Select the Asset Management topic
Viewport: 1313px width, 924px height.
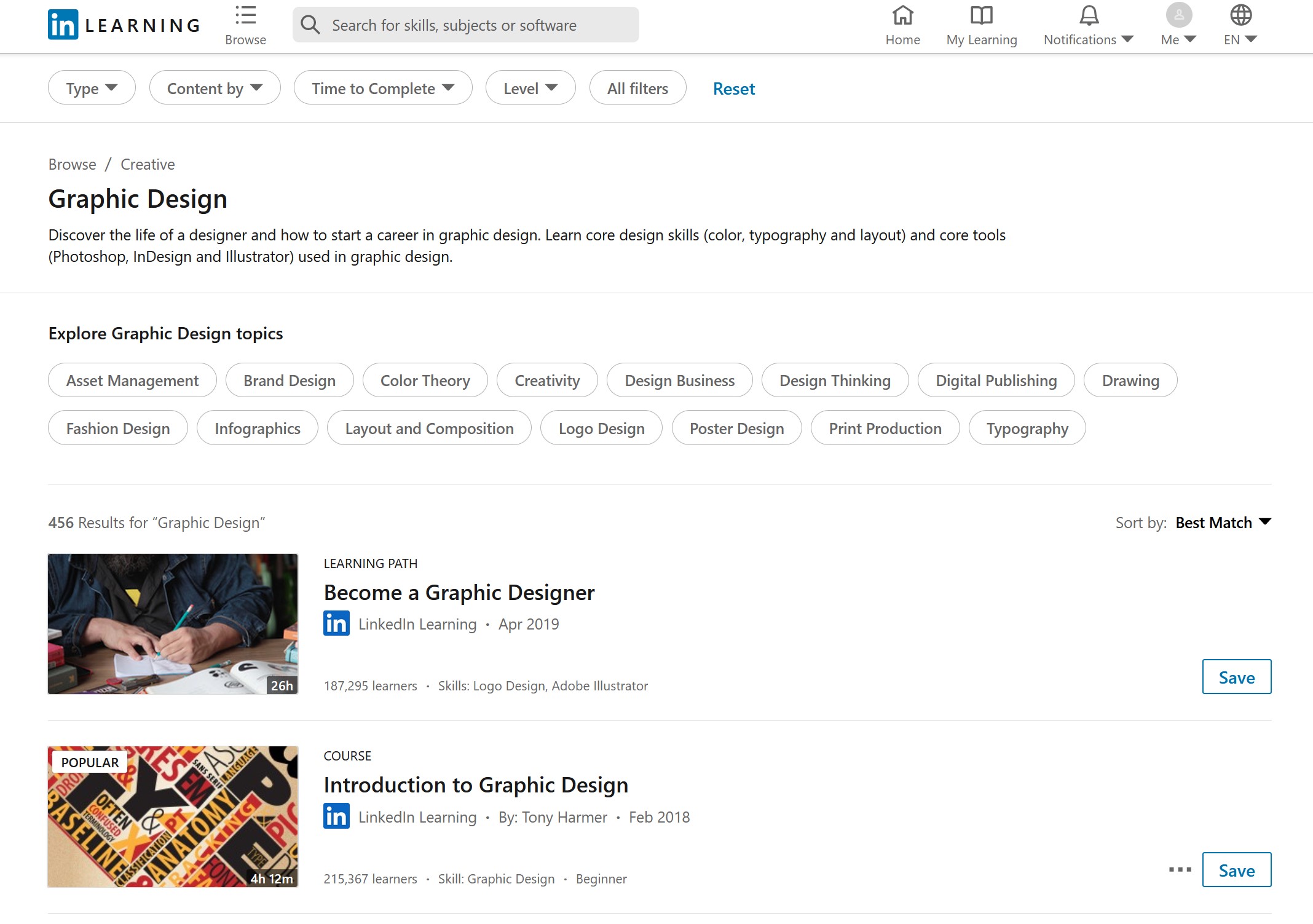point(132,381)
